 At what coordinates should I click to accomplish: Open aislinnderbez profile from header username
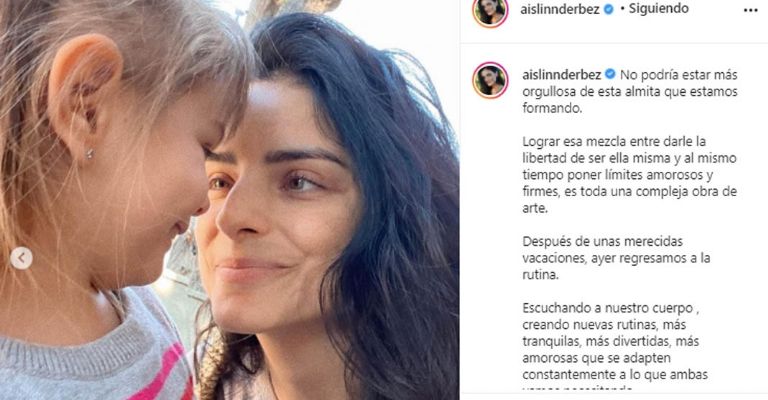click(561, 9)
